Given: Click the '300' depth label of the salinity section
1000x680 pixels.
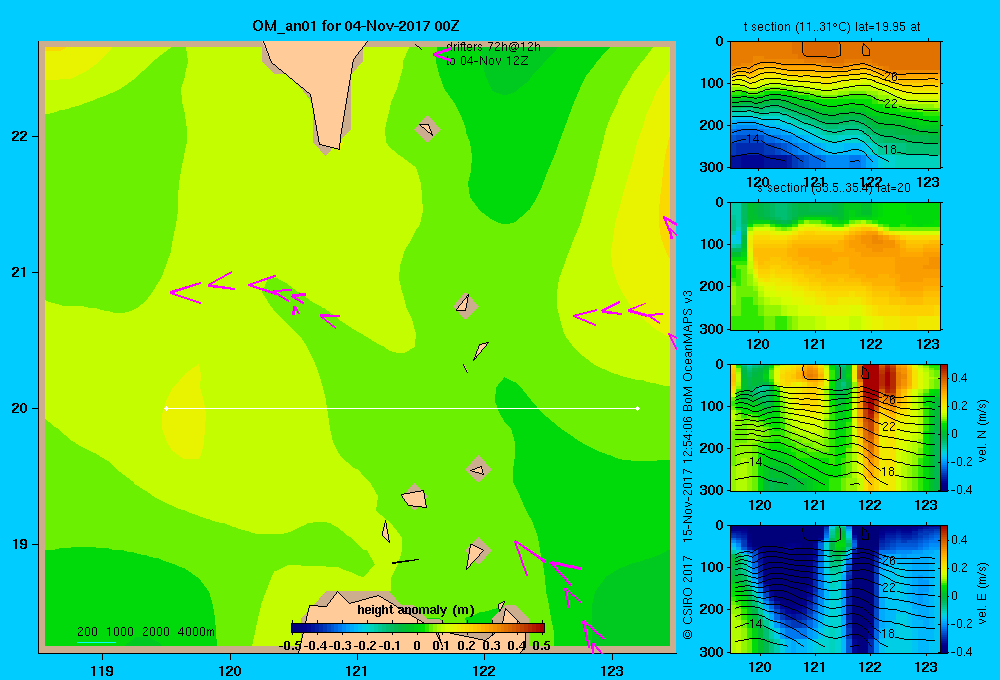Looking at the screenshot, I should [712, 329].
